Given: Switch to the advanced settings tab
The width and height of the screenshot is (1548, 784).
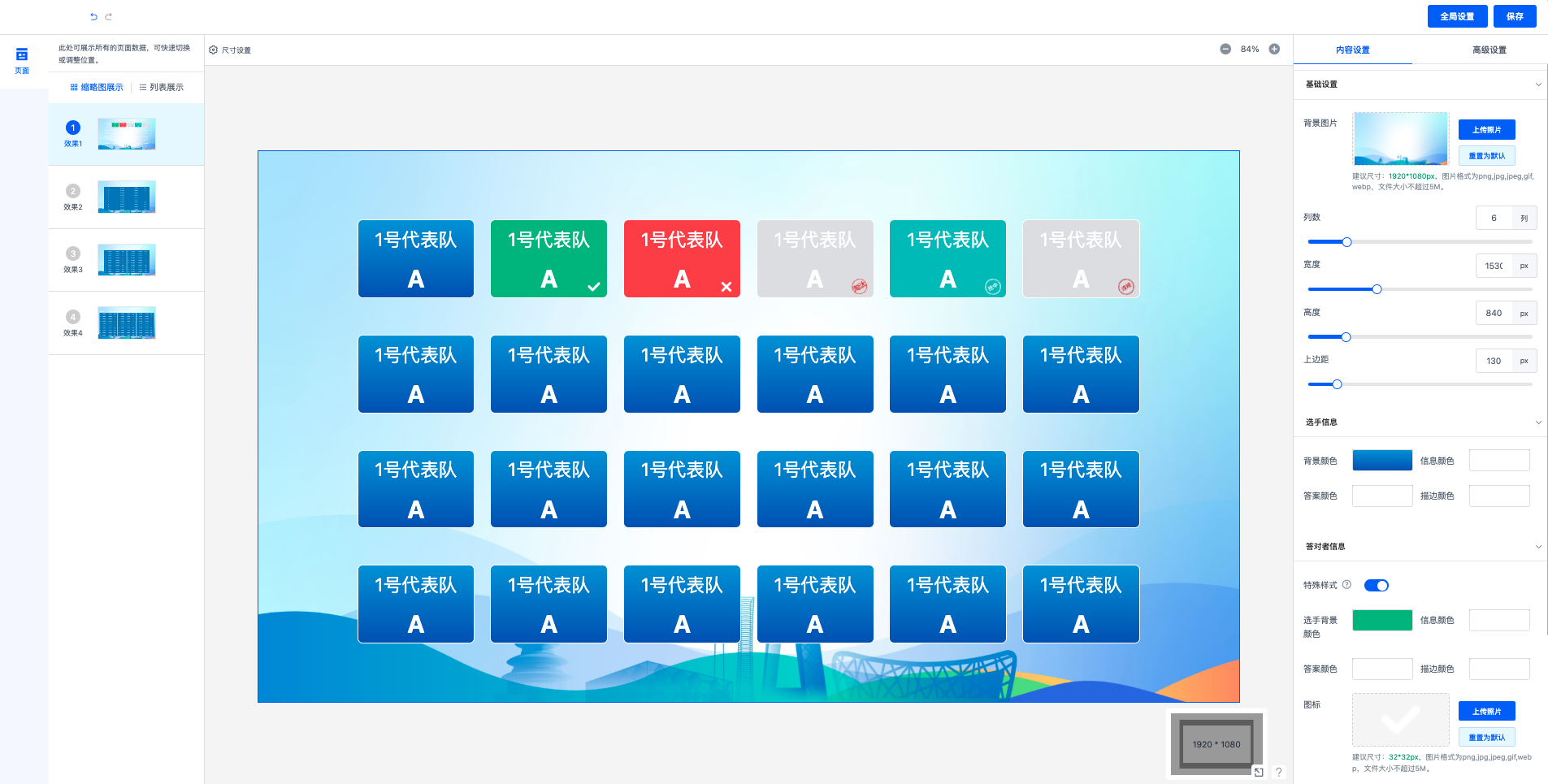Looking at the screenshot, I should pos(1489,50).
